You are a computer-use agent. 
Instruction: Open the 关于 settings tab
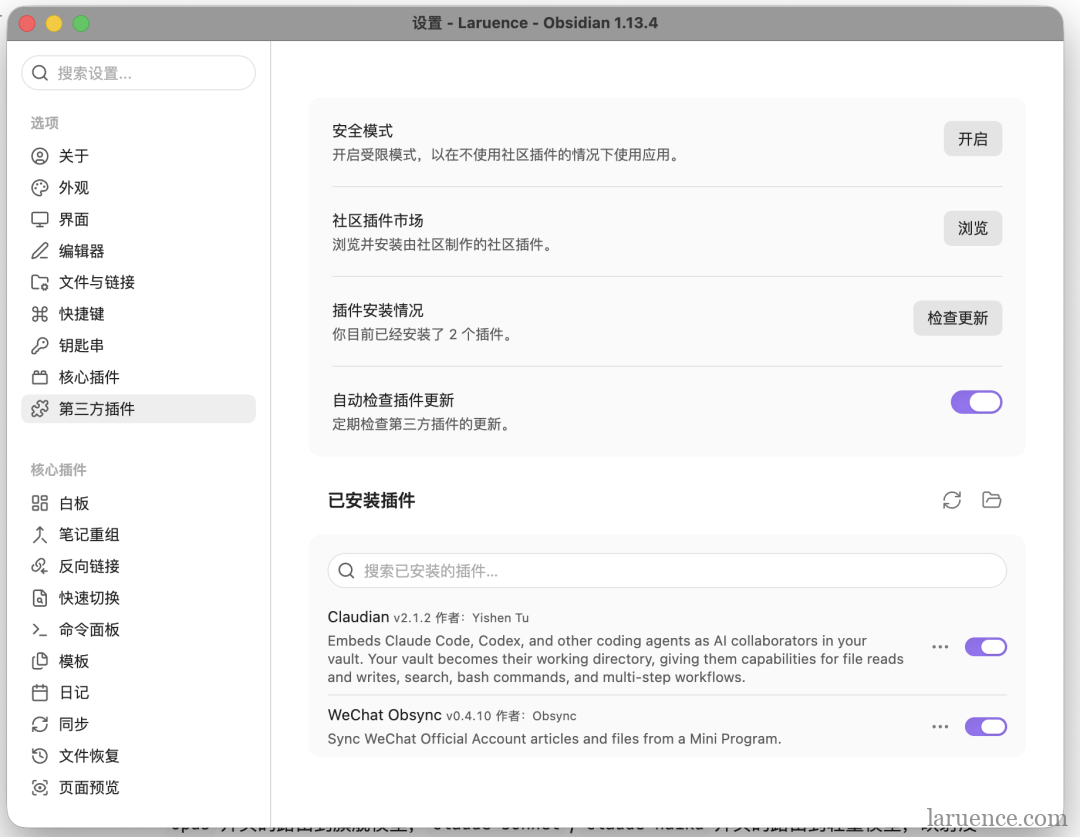138,156
